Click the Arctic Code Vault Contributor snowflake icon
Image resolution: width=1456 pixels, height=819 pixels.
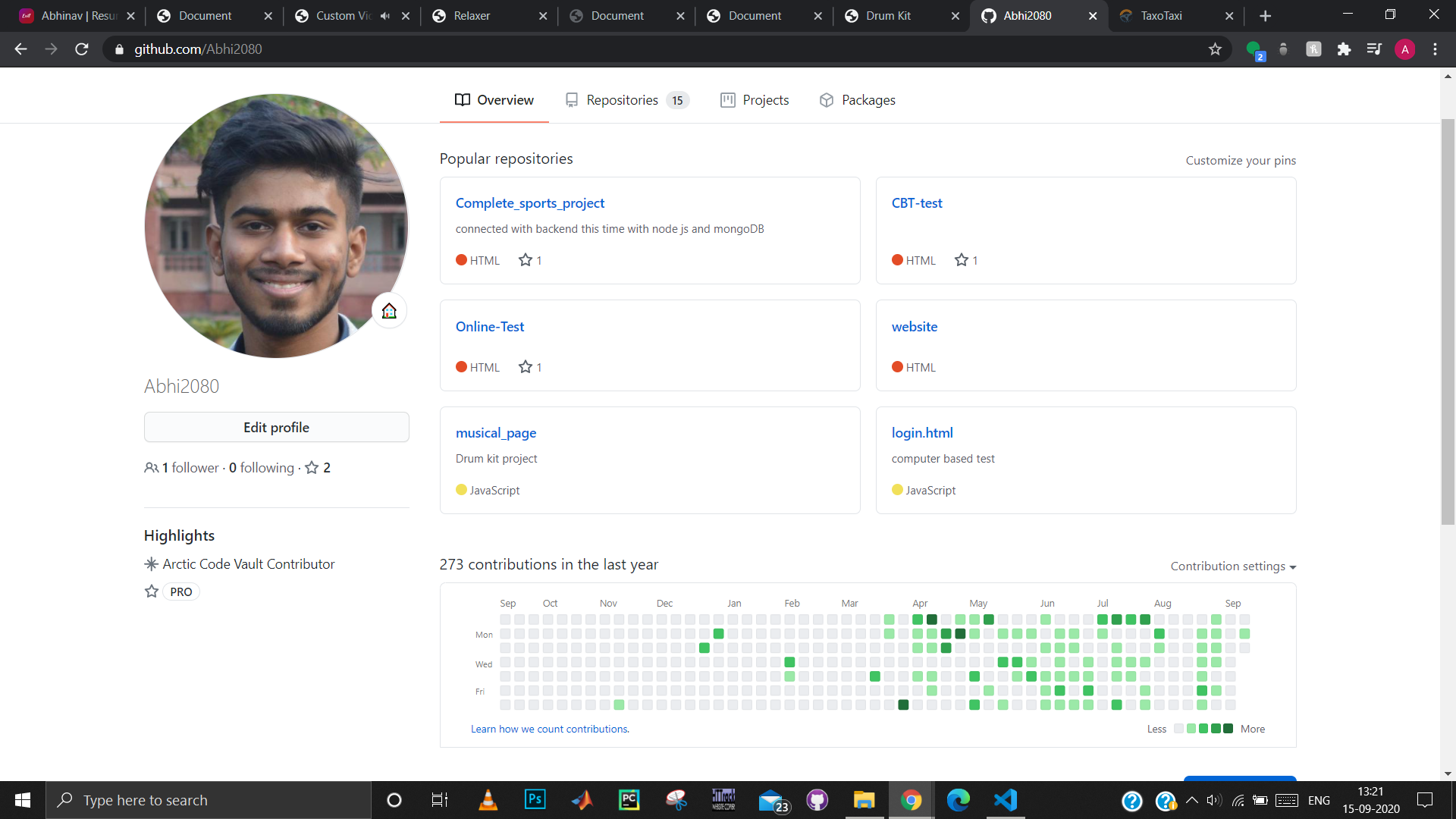(x=151, y=563)
